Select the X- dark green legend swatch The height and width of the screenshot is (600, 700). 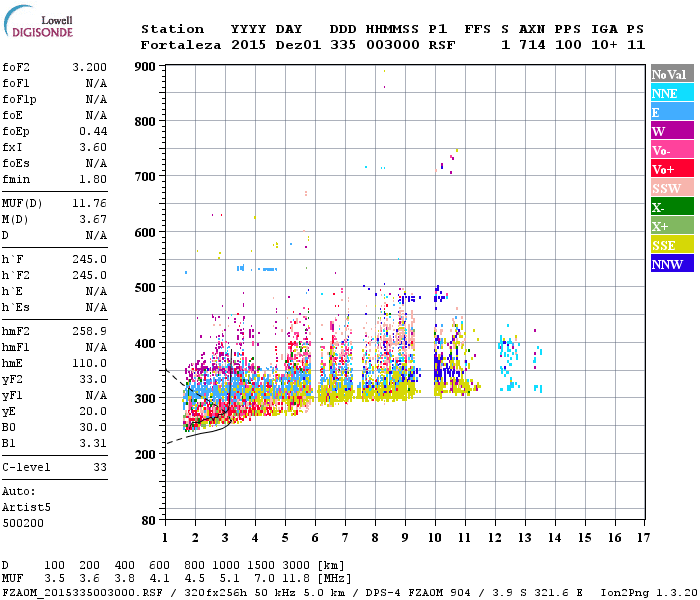tap(672, 207)
